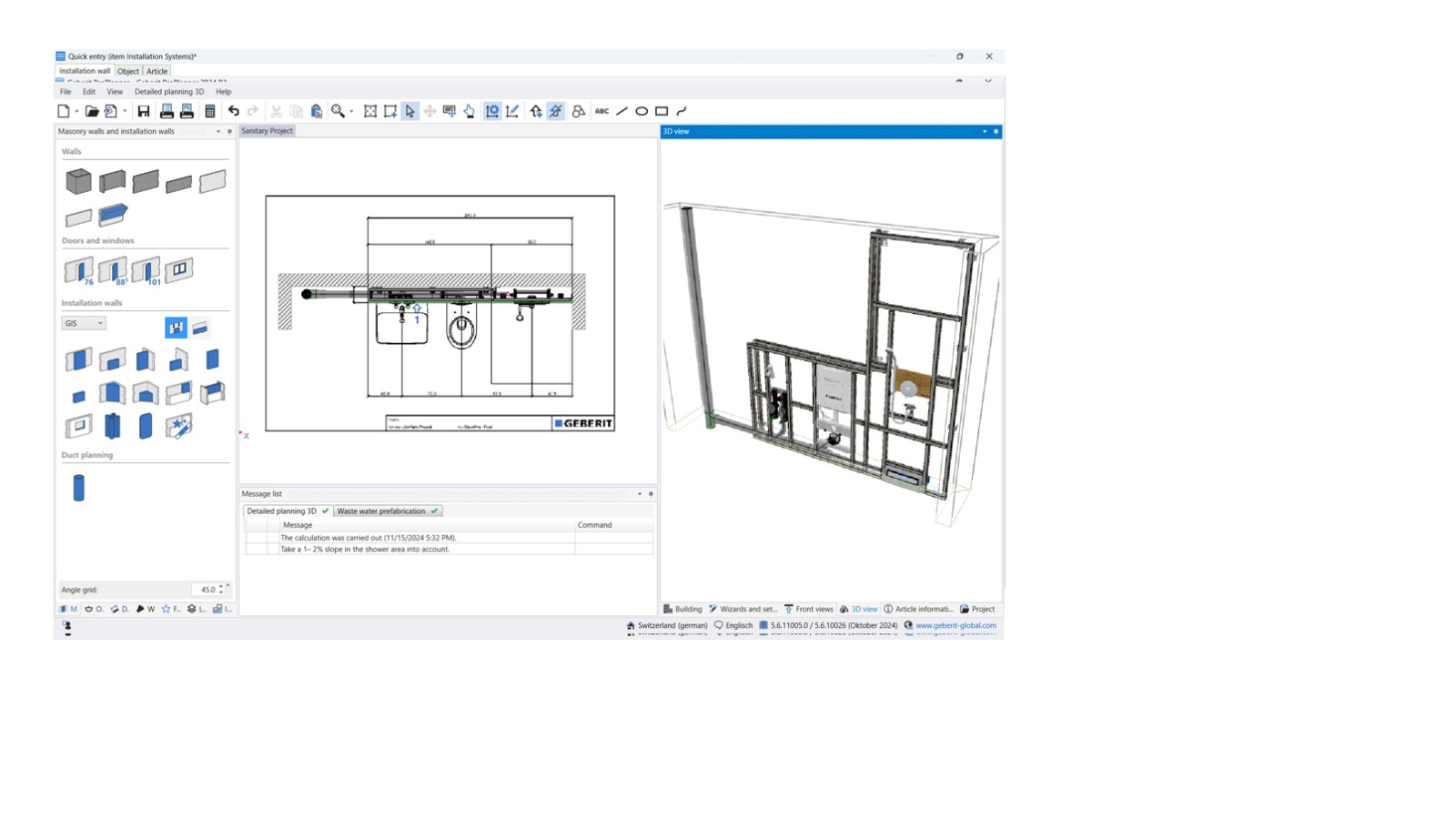
Task: Select the rectangle drawing tool
Action: point(661,110)
